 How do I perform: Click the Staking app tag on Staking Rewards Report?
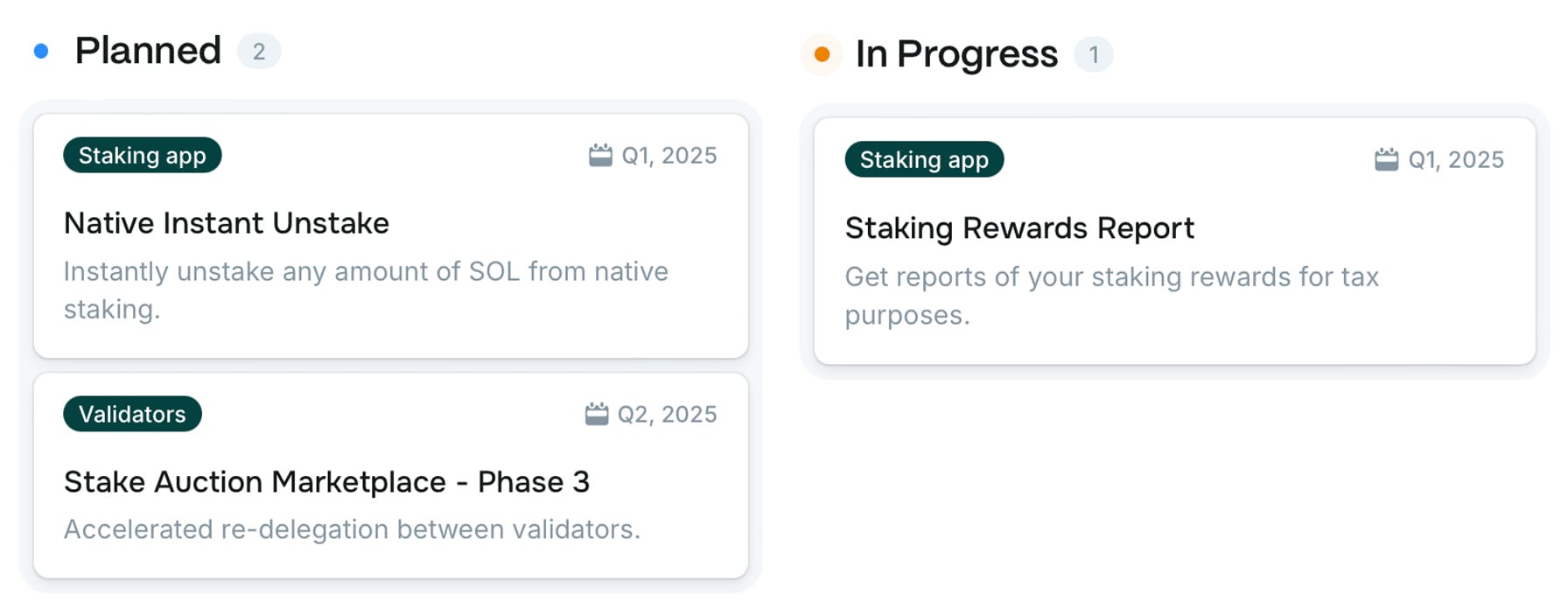924,160
